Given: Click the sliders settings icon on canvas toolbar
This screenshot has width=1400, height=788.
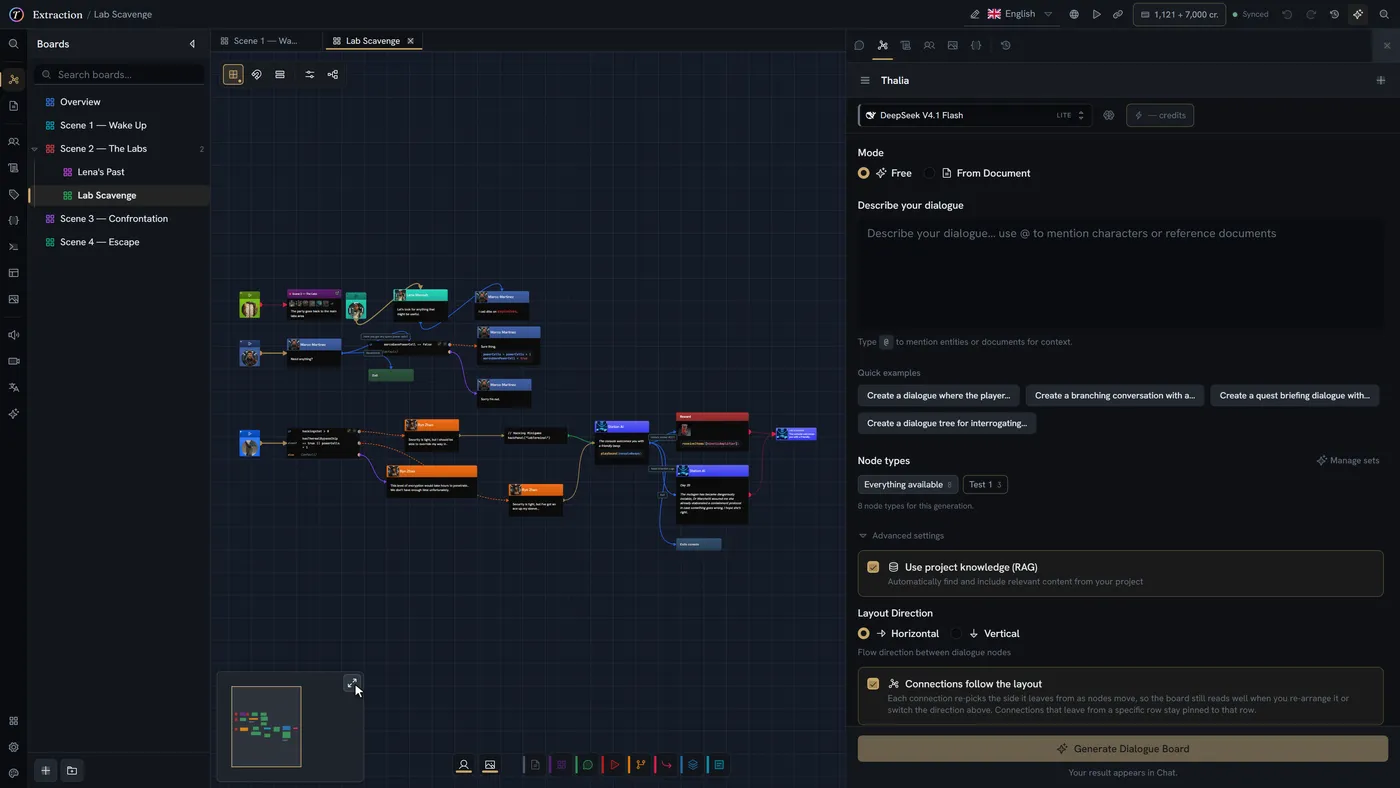Looking at the screenshot, I should point(310,74).
